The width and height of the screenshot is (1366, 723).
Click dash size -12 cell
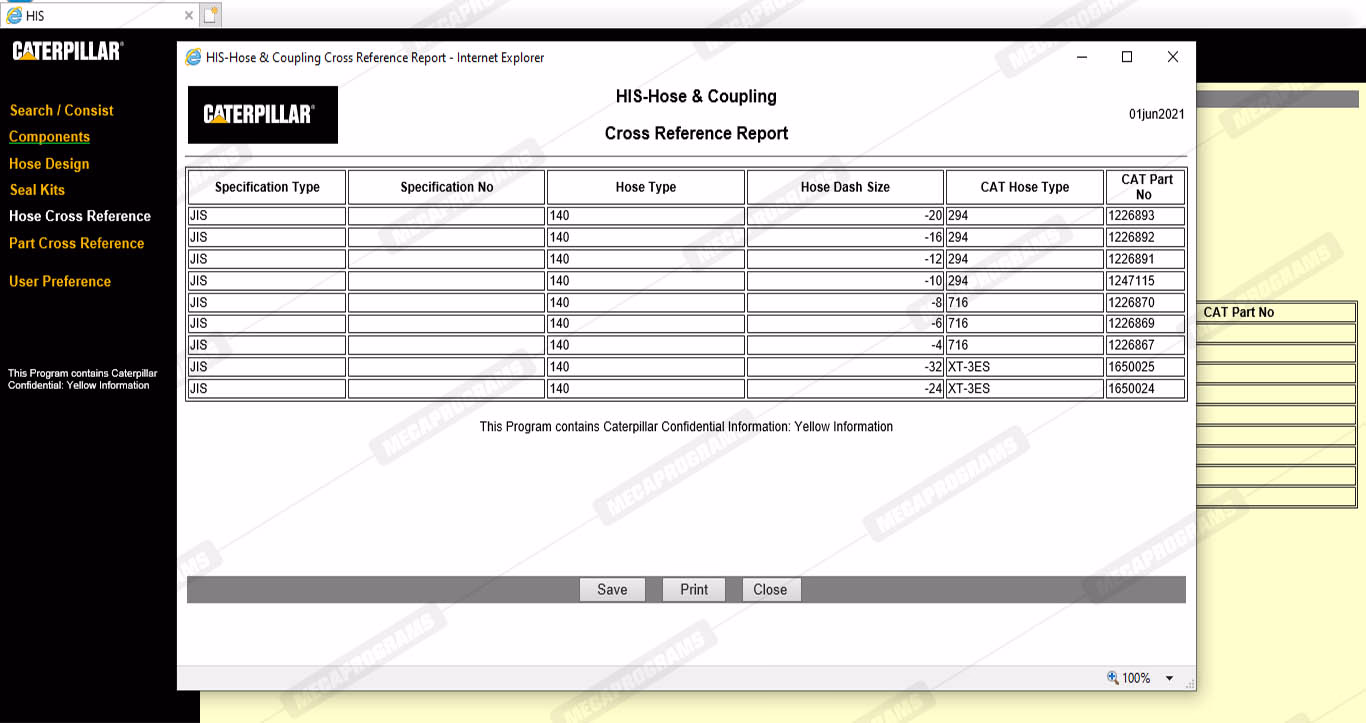coord(845,259)
